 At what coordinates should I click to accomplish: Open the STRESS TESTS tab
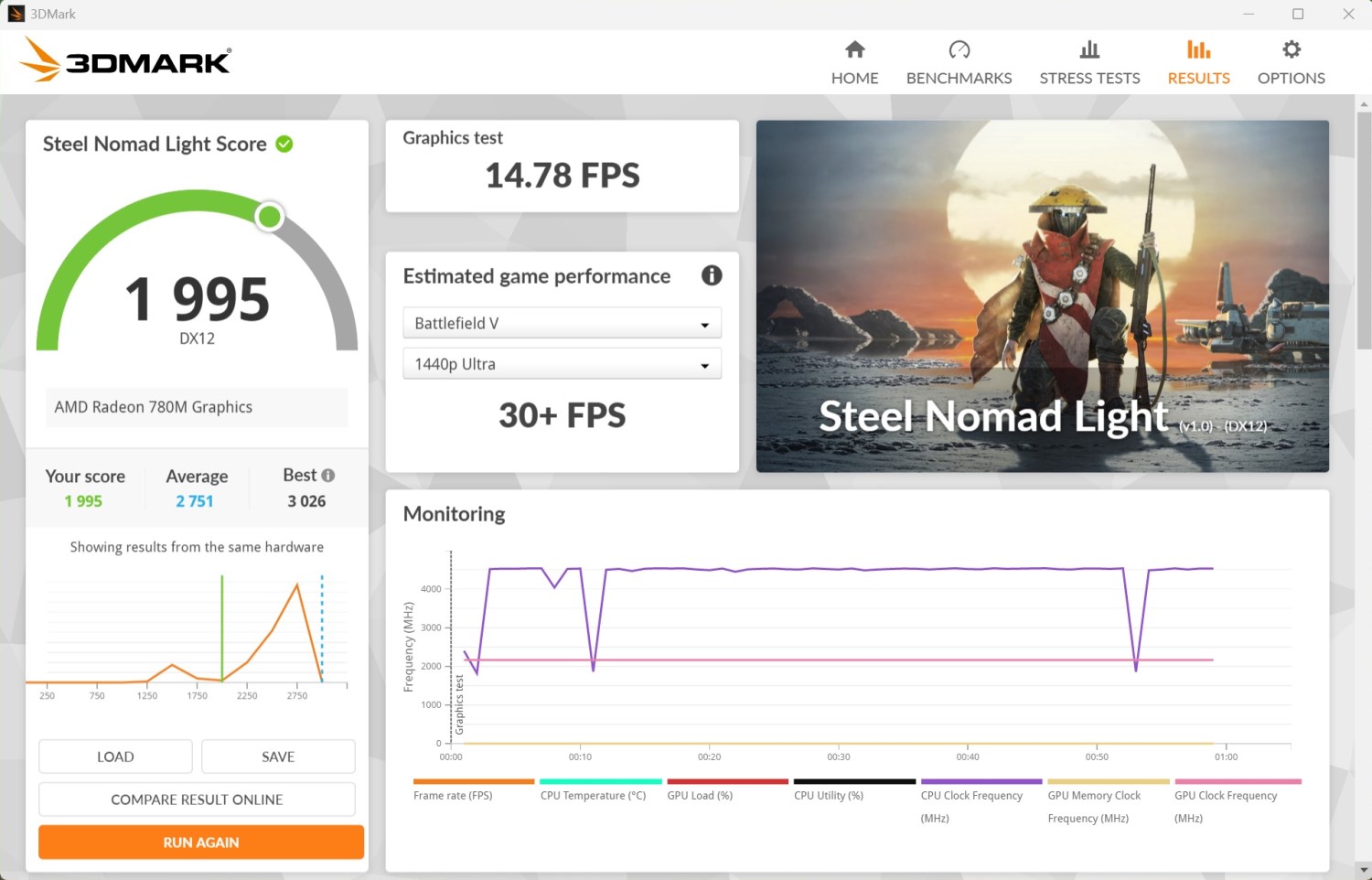pyautogui.click(x=1089, y=78)
